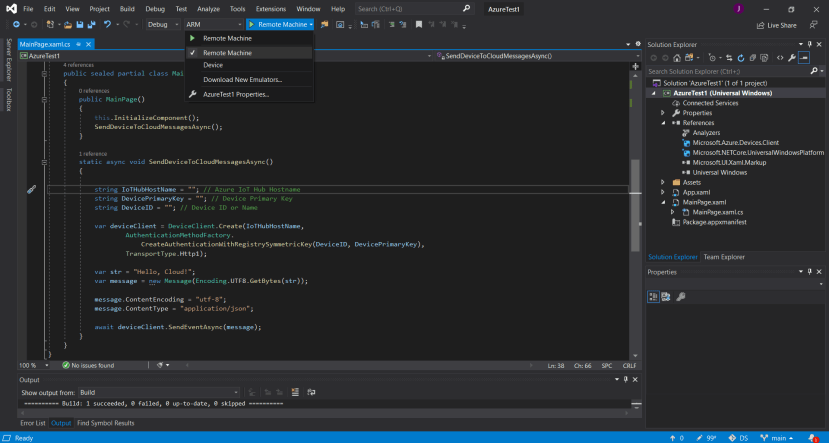
Task: Click the View Code icon in Solution Explorer
Action: (780, 58)
